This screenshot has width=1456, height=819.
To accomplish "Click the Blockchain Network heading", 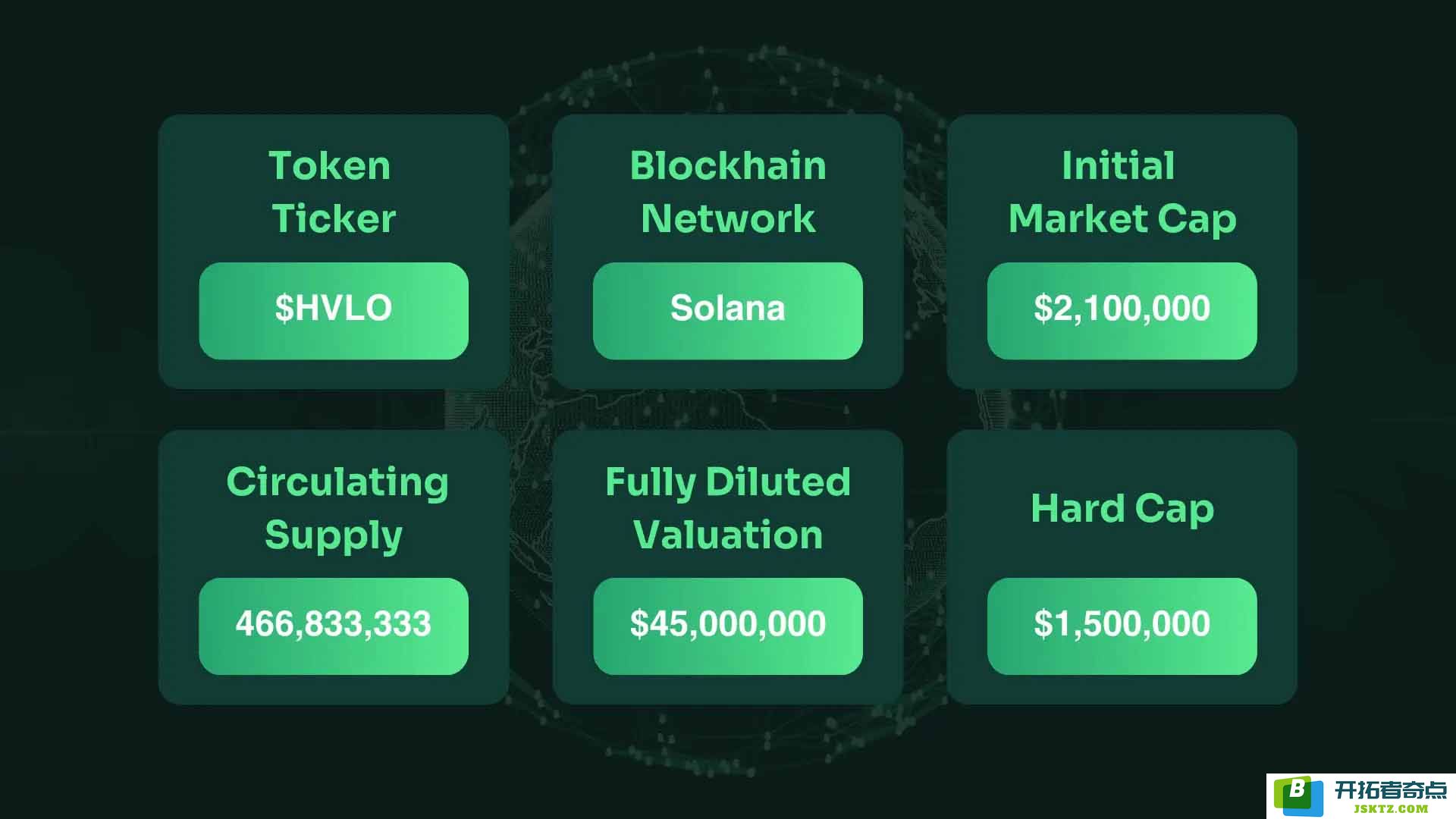I will [x=728, y=192].
